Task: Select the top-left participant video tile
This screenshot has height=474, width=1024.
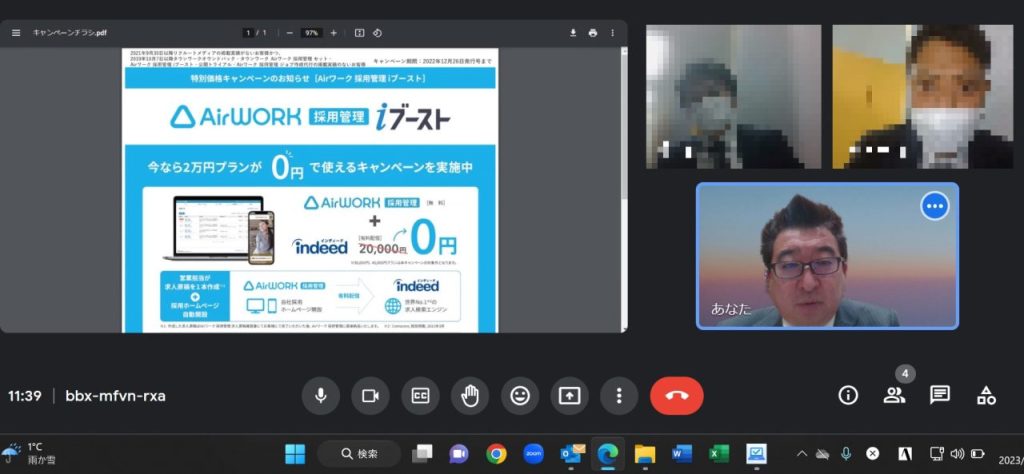Action: pyautogui.click(x=733, y=97)
